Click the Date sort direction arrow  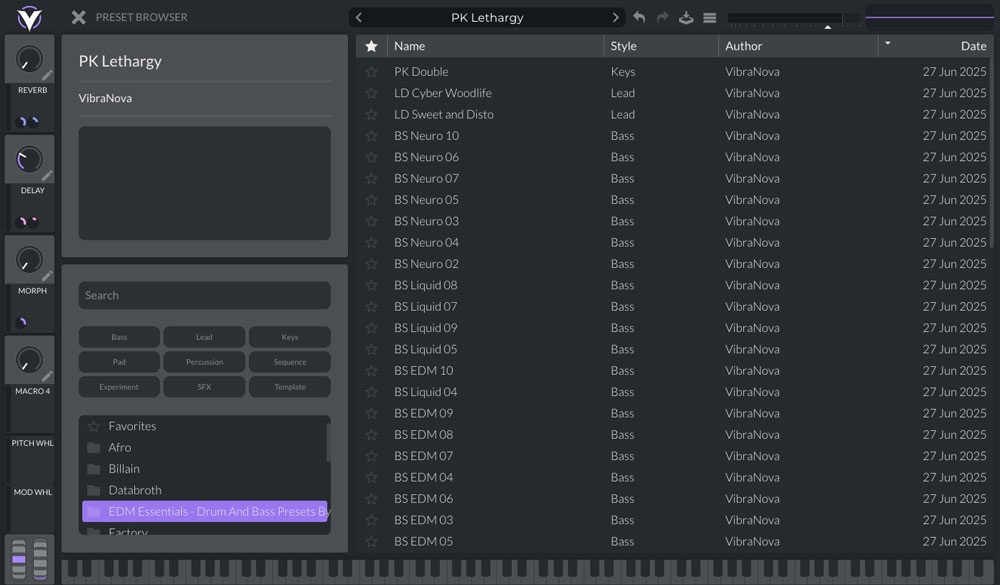(x=887, y=43)
